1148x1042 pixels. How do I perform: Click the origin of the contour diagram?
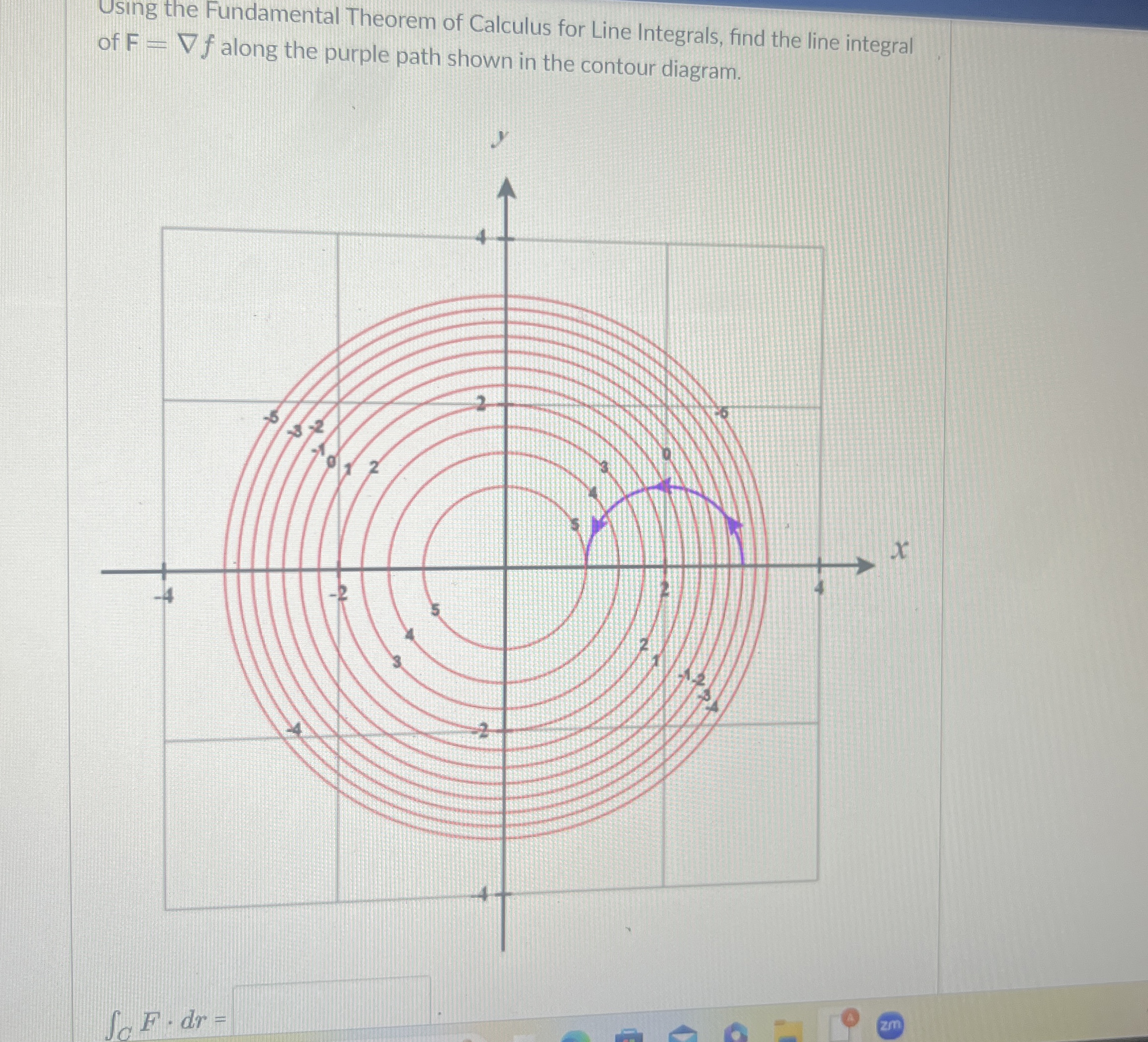coord(505,569)
